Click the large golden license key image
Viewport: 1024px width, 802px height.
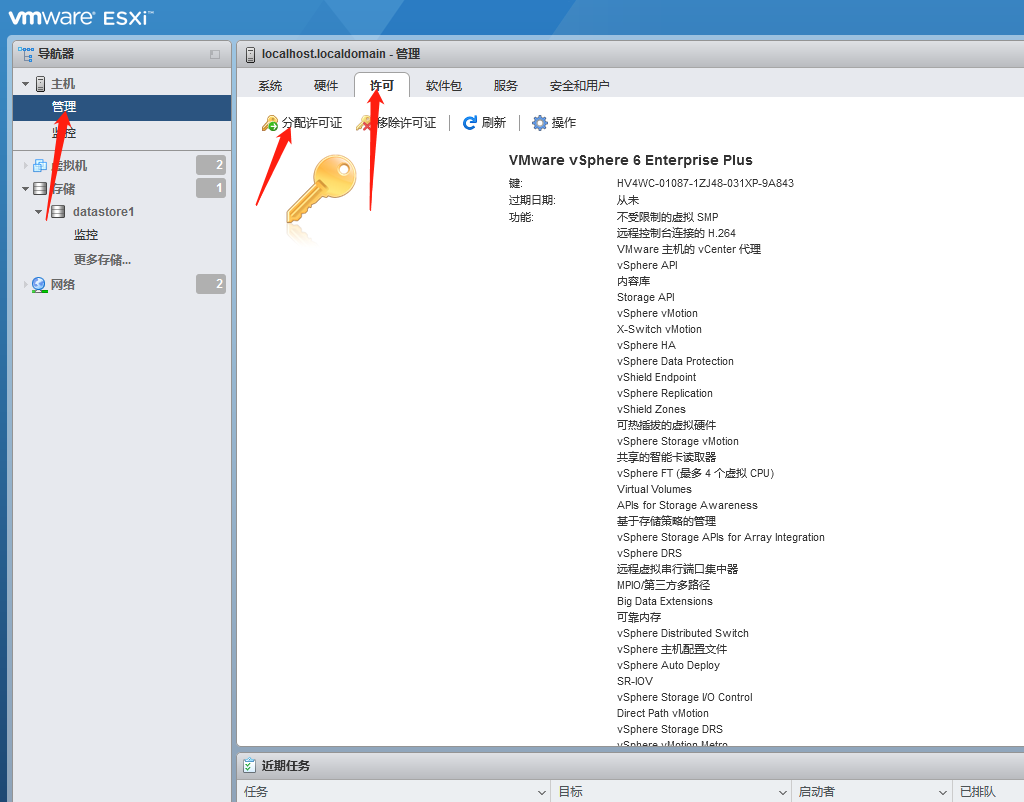click(x=321, y=189)
